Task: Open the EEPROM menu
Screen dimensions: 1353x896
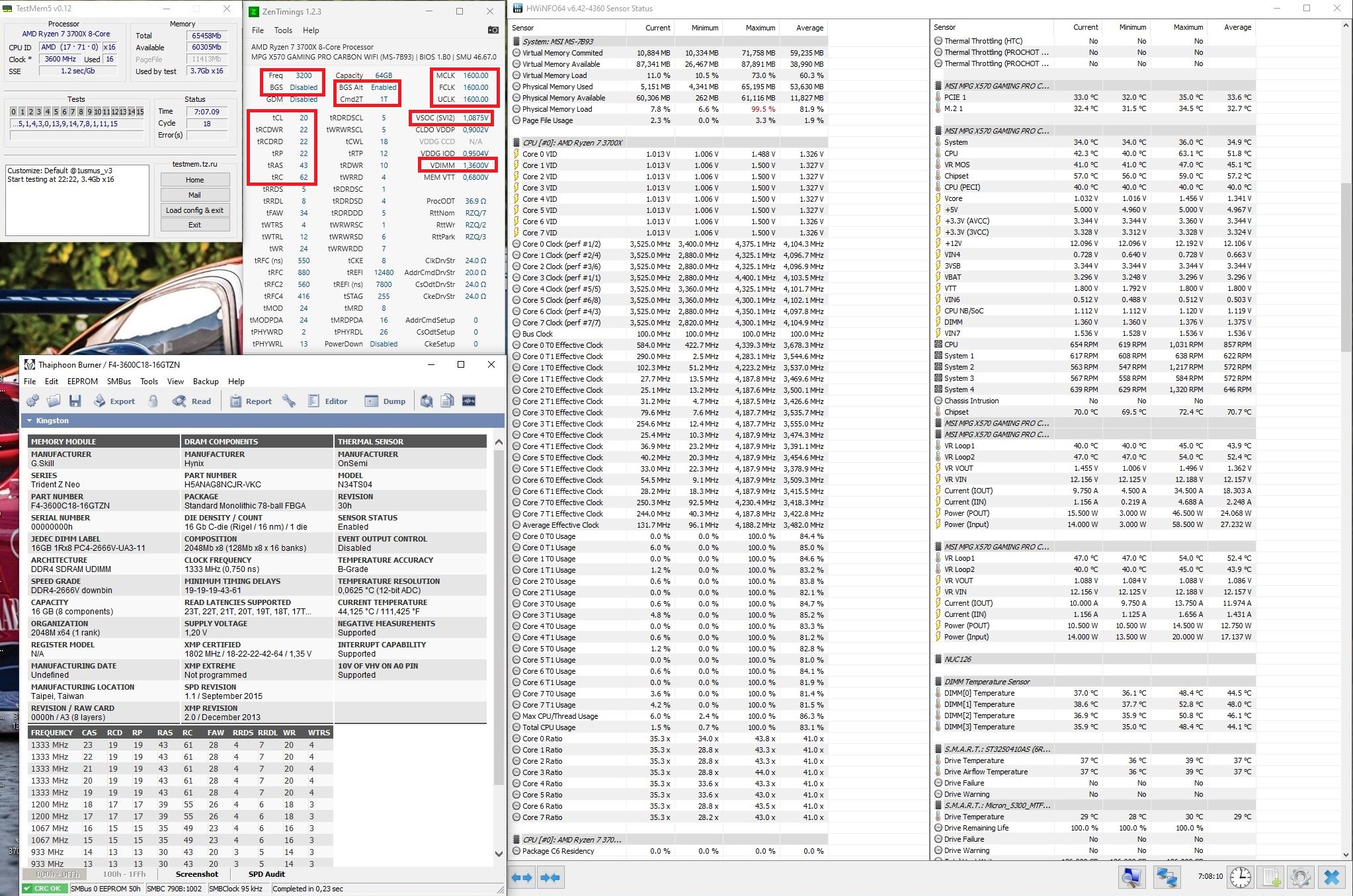Action: pyautogui.click(x=82, y=382)
